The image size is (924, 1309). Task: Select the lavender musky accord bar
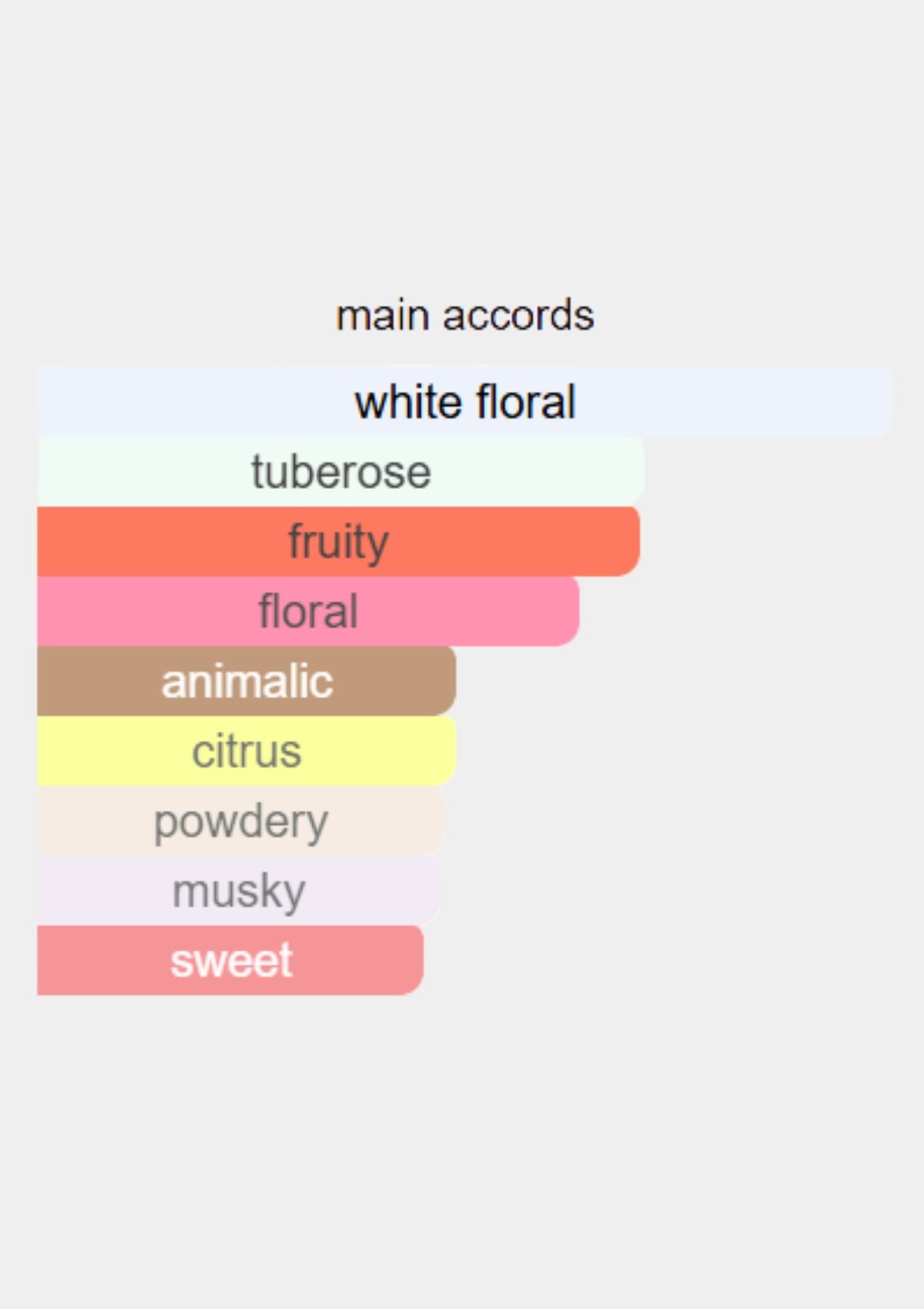tap(370, 891)
